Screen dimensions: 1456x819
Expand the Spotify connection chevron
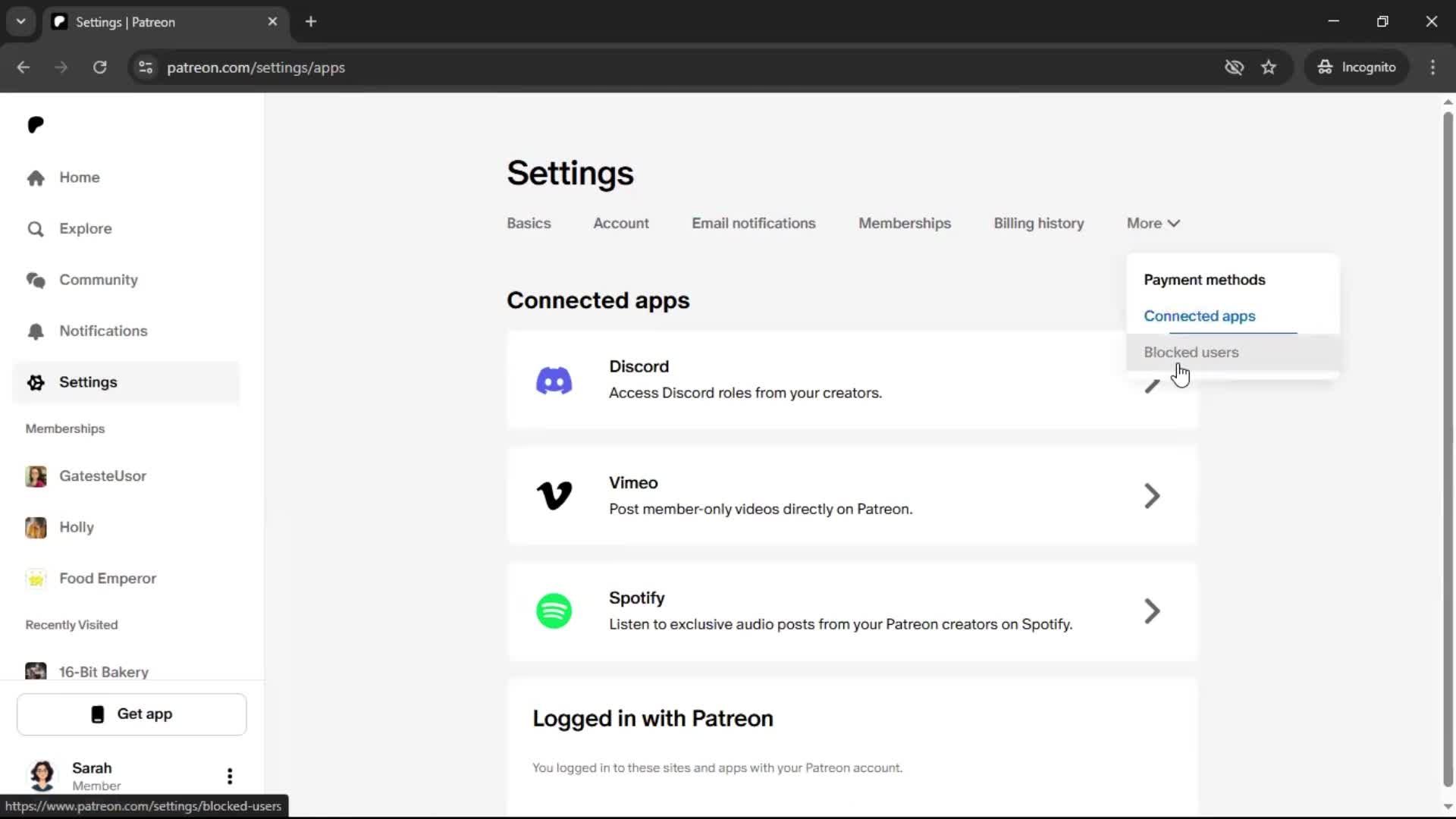click(1152, 611)
